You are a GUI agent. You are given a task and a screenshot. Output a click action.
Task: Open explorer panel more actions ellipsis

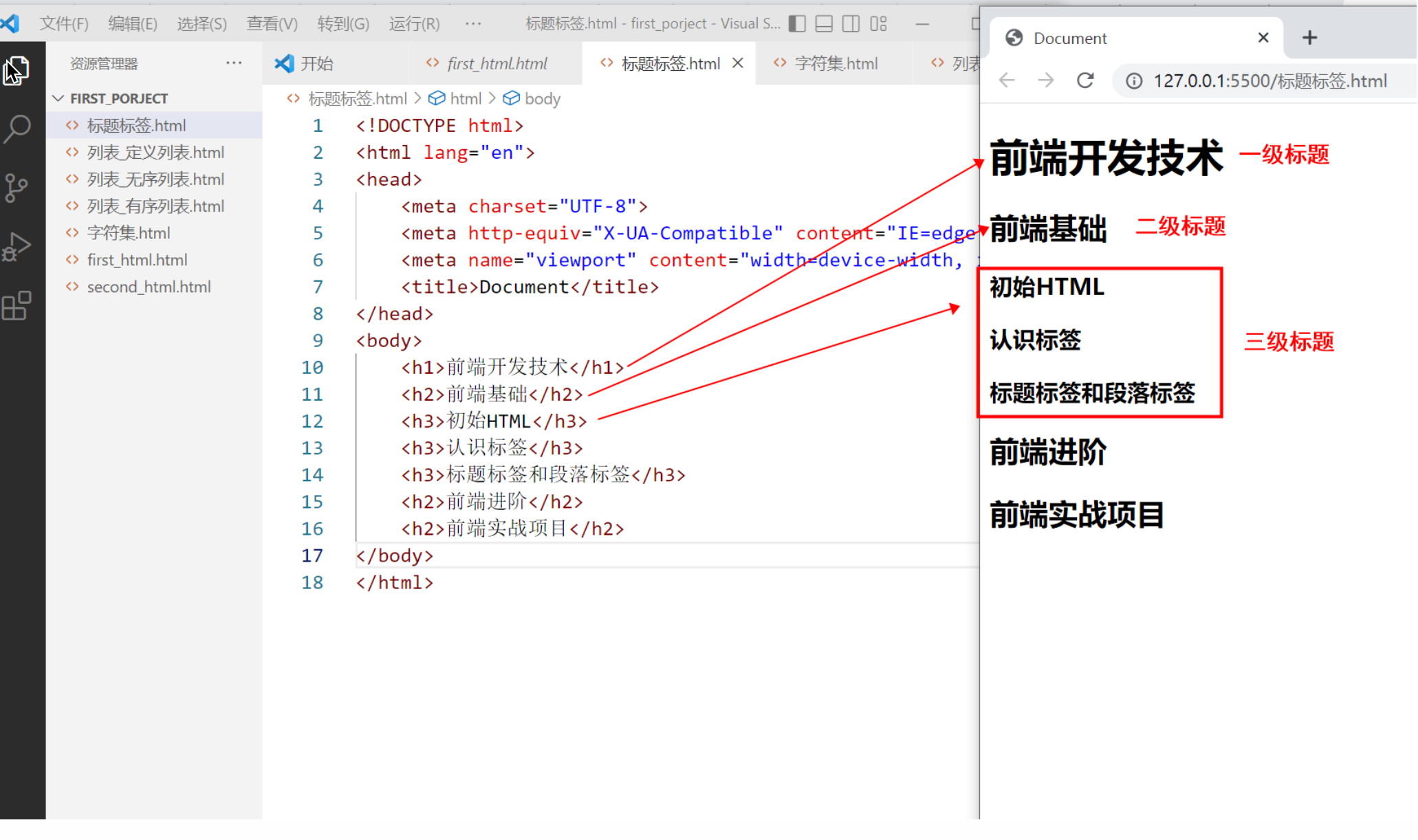click(234, 63)
